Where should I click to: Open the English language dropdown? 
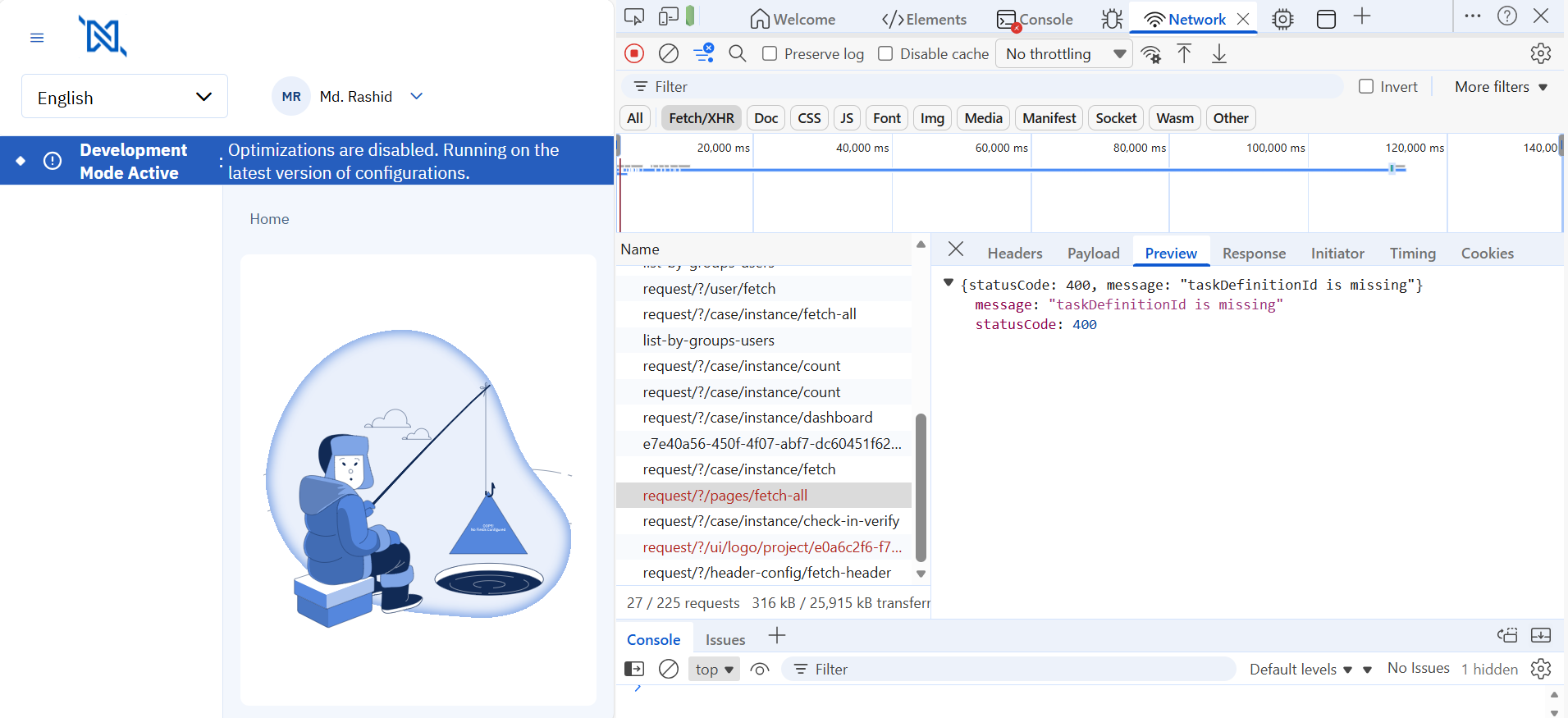coord(125,97)
